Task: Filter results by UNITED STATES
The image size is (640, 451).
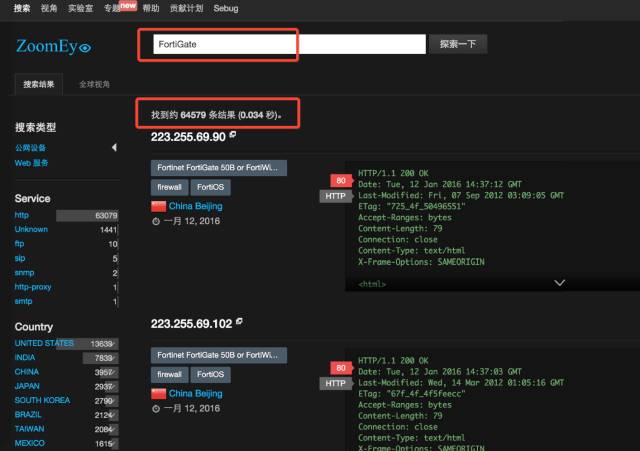Action: pos(44,343)
